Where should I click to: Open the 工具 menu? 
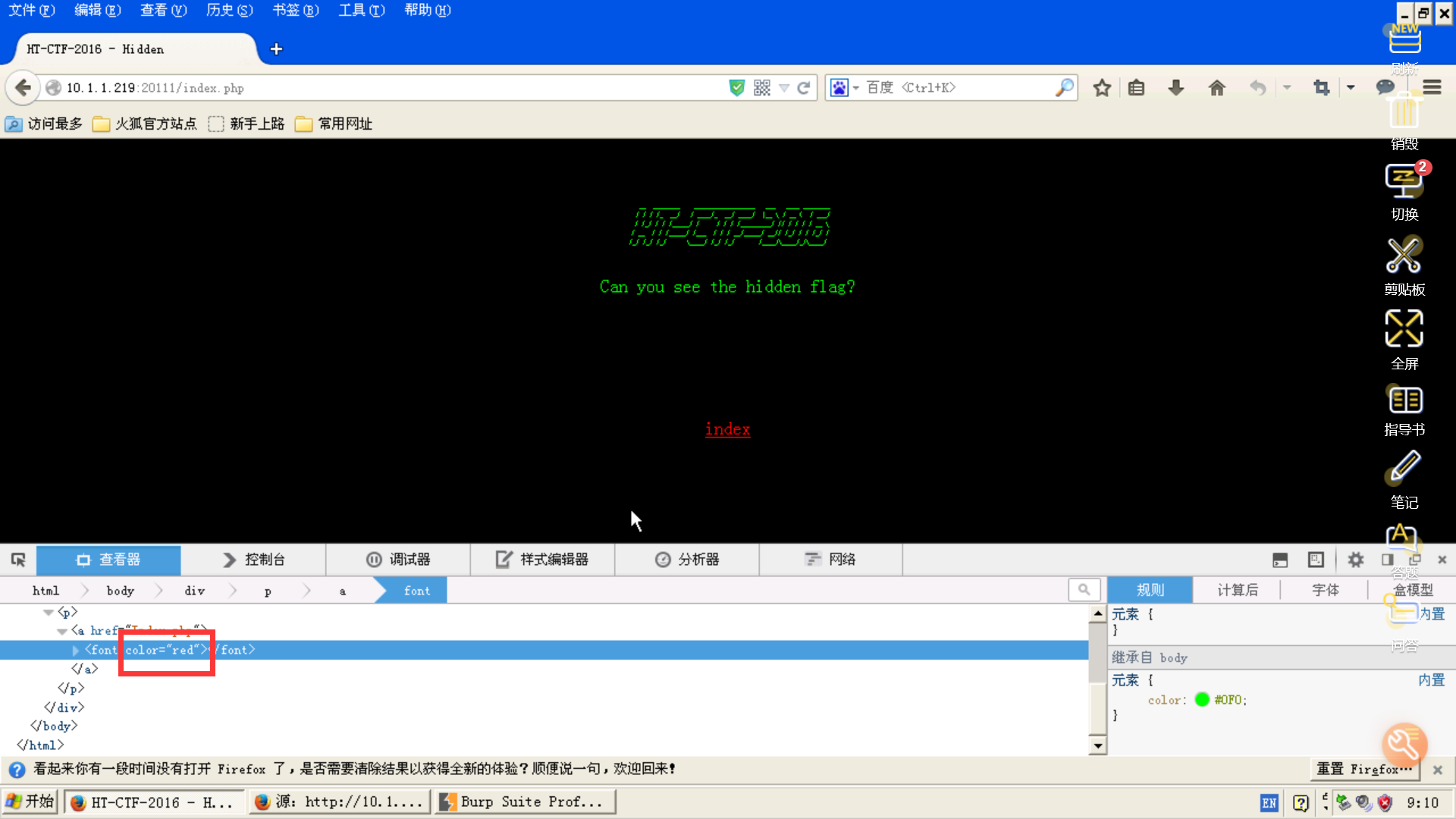point(361,10)
